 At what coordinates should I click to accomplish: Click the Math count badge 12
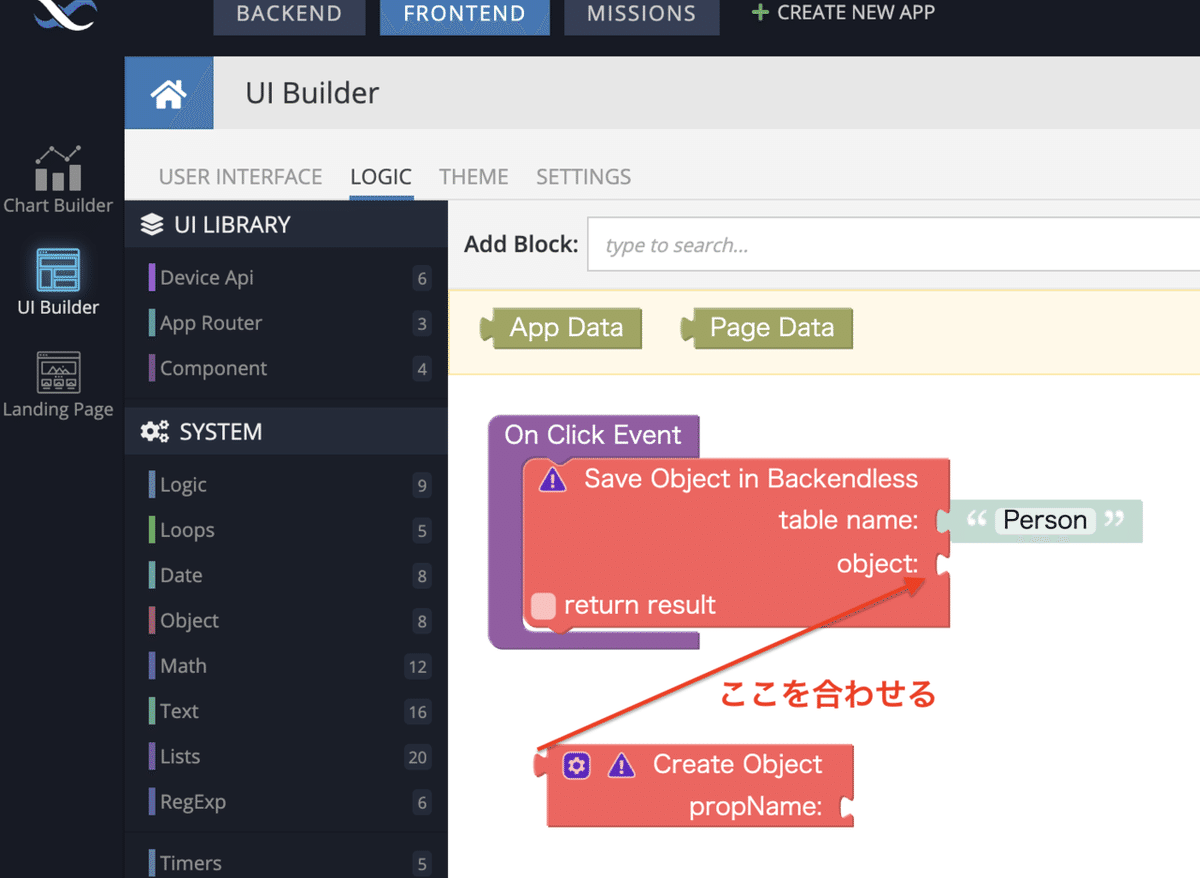point(418,667)
